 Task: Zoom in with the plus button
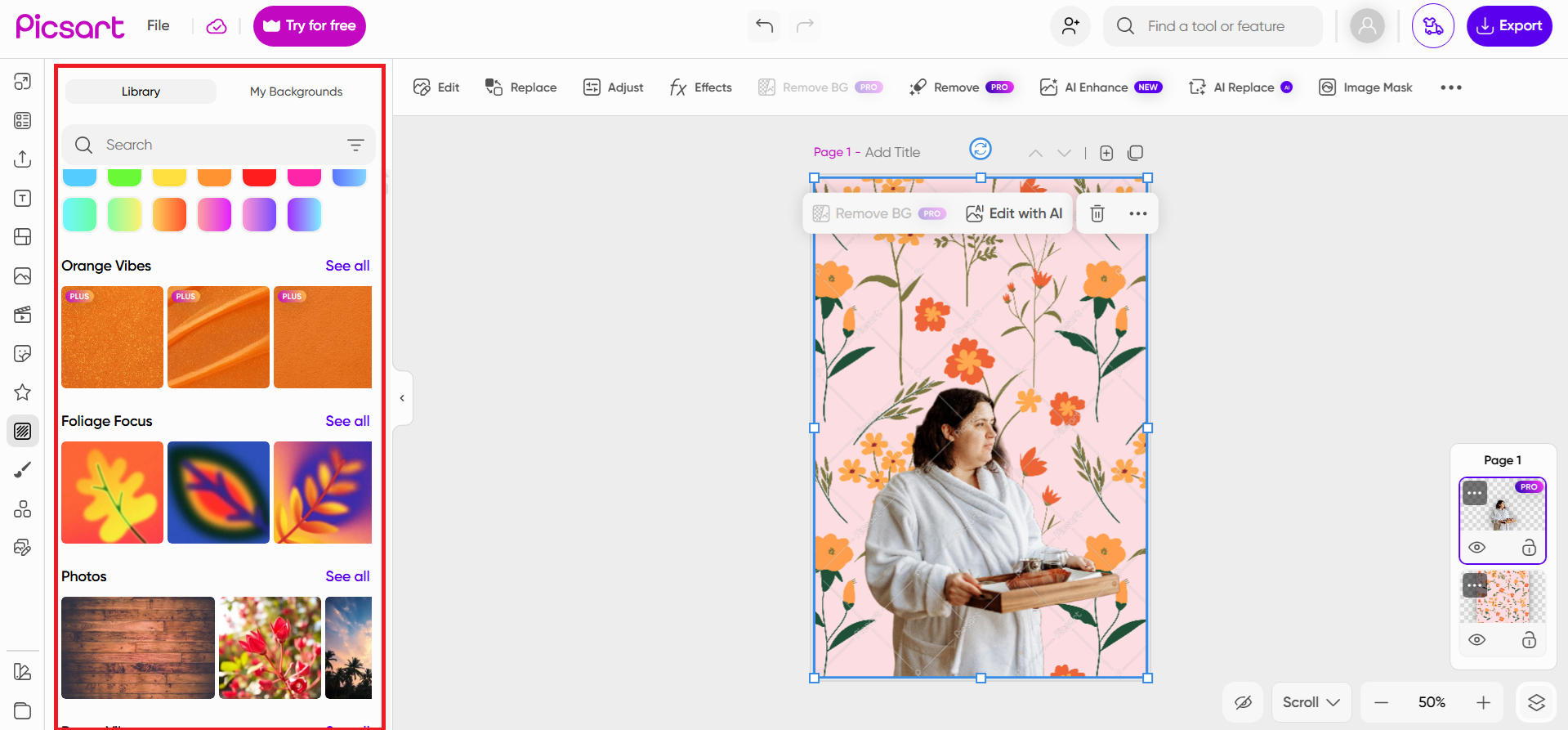pos(1483,702)
